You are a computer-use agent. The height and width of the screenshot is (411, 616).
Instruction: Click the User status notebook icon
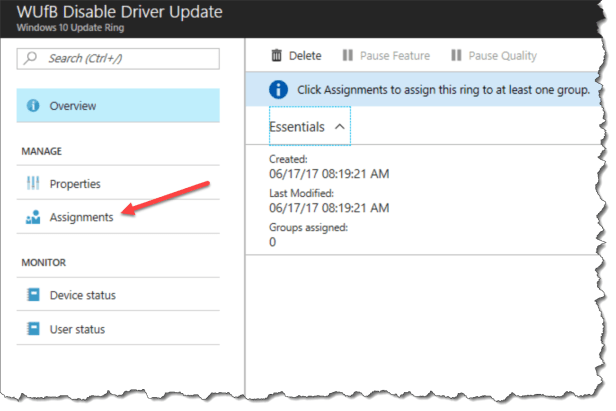pos(33,328)
